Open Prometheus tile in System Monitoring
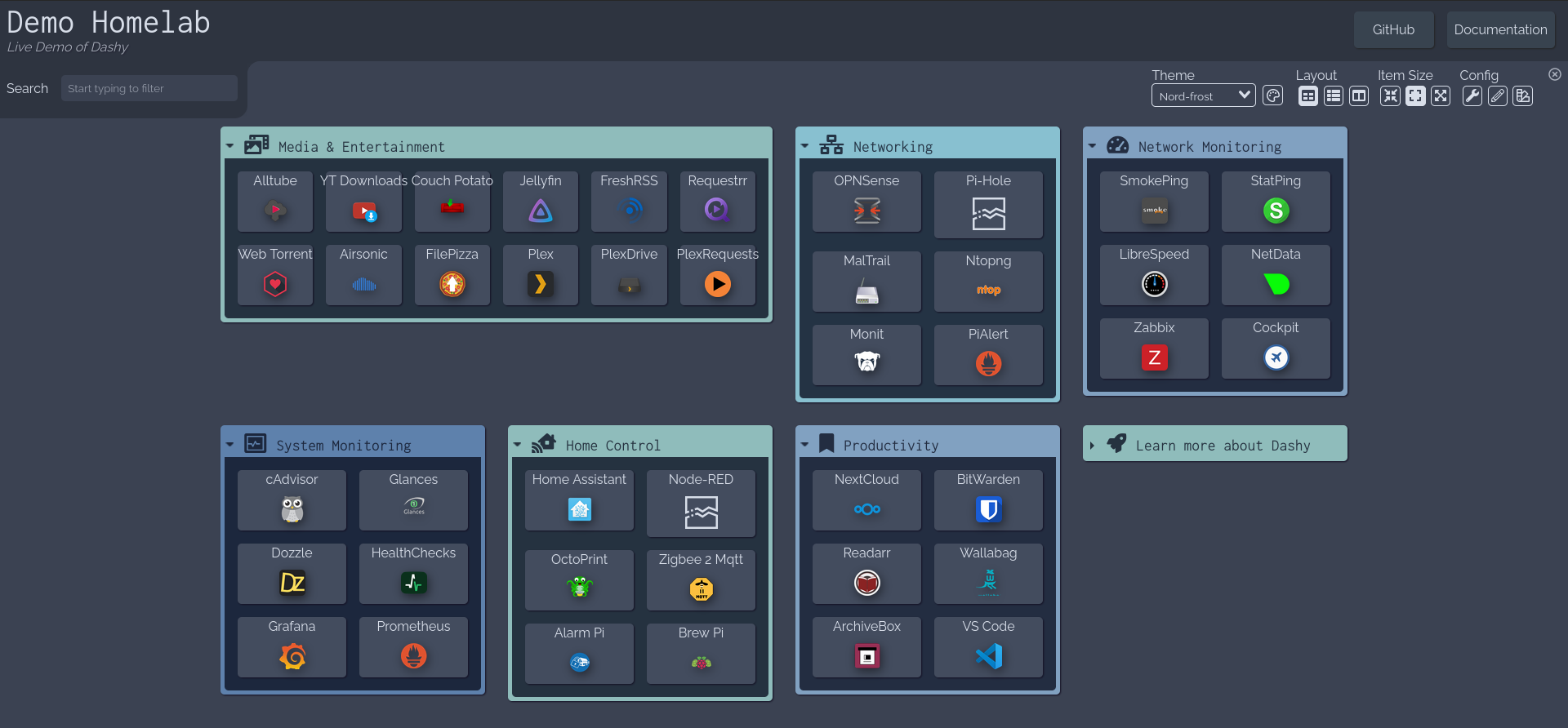 point(413,646)
